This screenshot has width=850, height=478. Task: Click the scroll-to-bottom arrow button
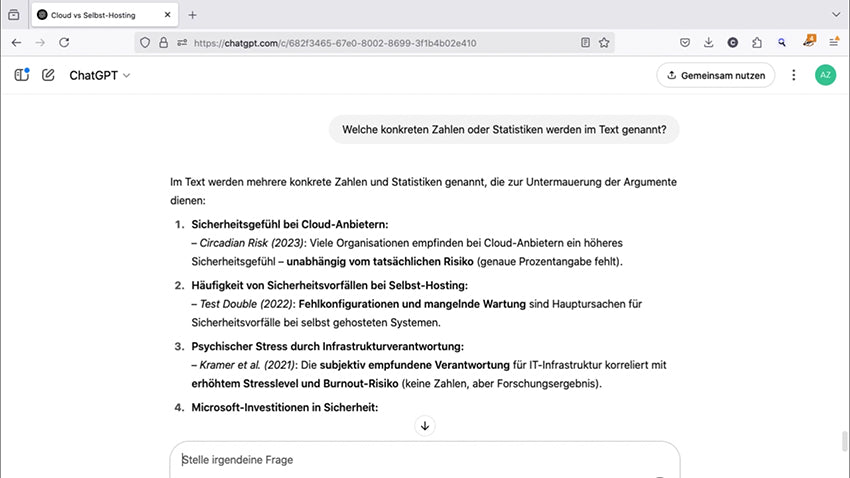tap(425, 426)
